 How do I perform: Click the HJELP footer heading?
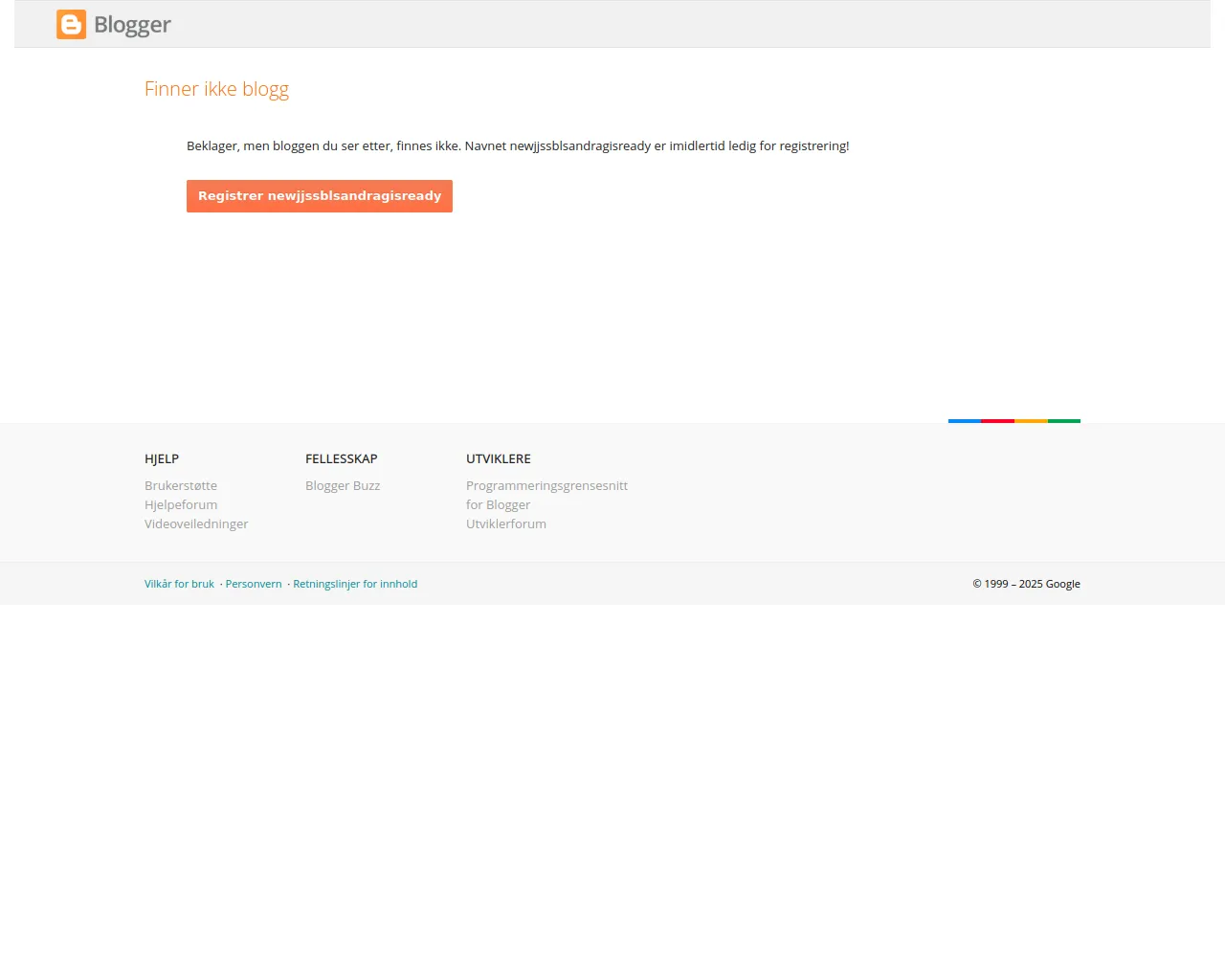click(x=162, y=458)
